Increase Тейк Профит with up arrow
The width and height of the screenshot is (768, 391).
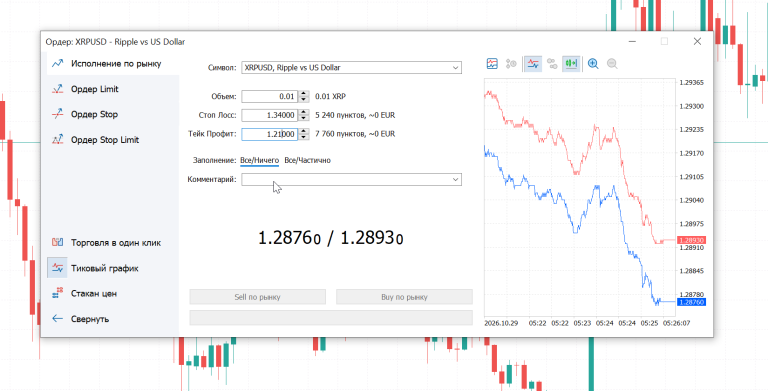tap(304, 131)
